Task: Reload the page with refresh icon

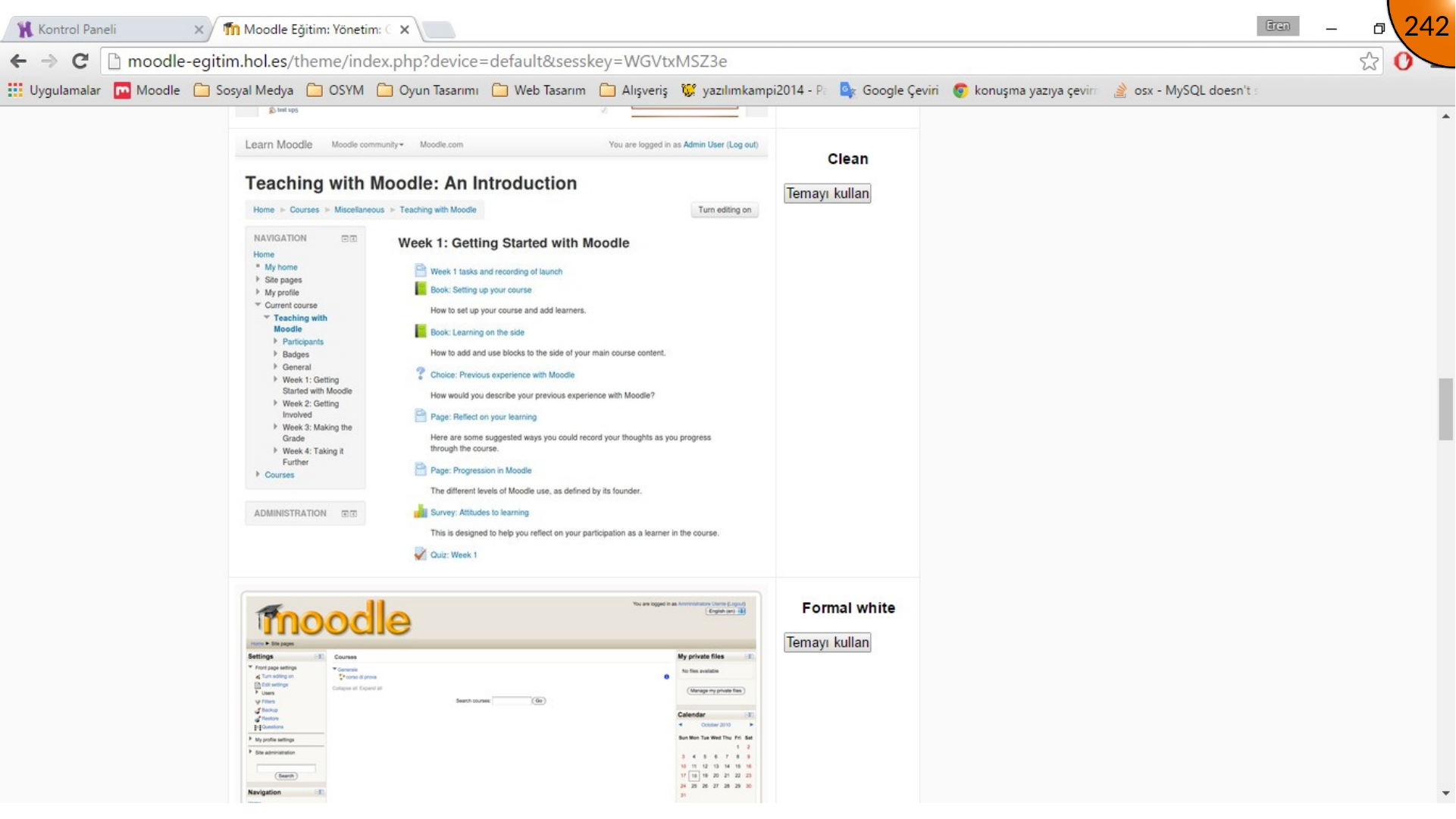Action: coord(80,61)
